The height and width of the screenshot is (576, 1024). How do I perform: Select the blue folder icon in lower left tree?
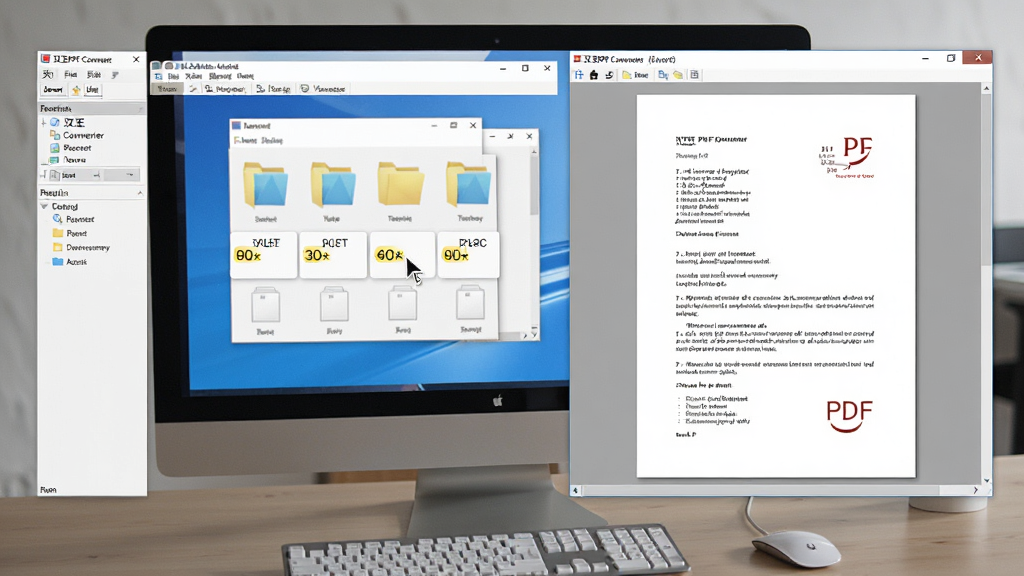coord(57,261)
